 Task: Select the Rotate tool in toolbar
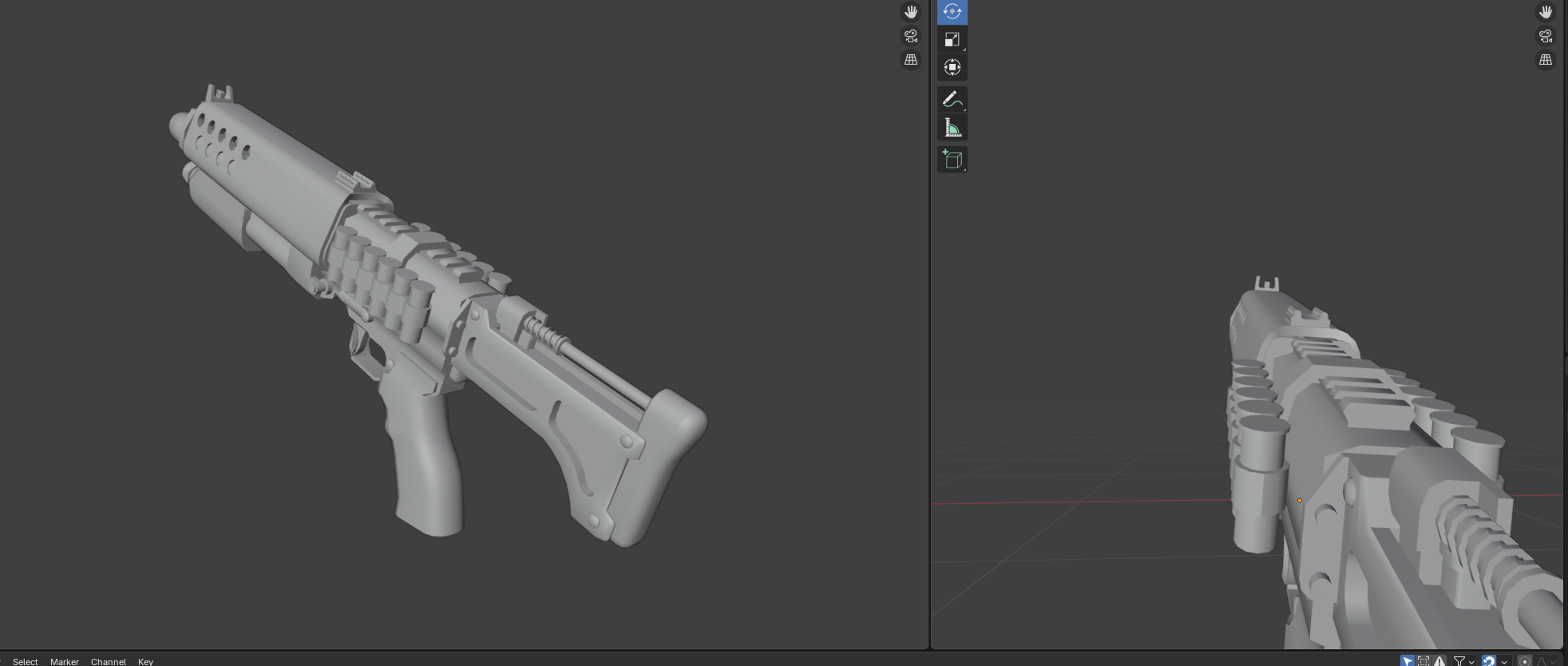pyautogui.click(x=952, y=11)
